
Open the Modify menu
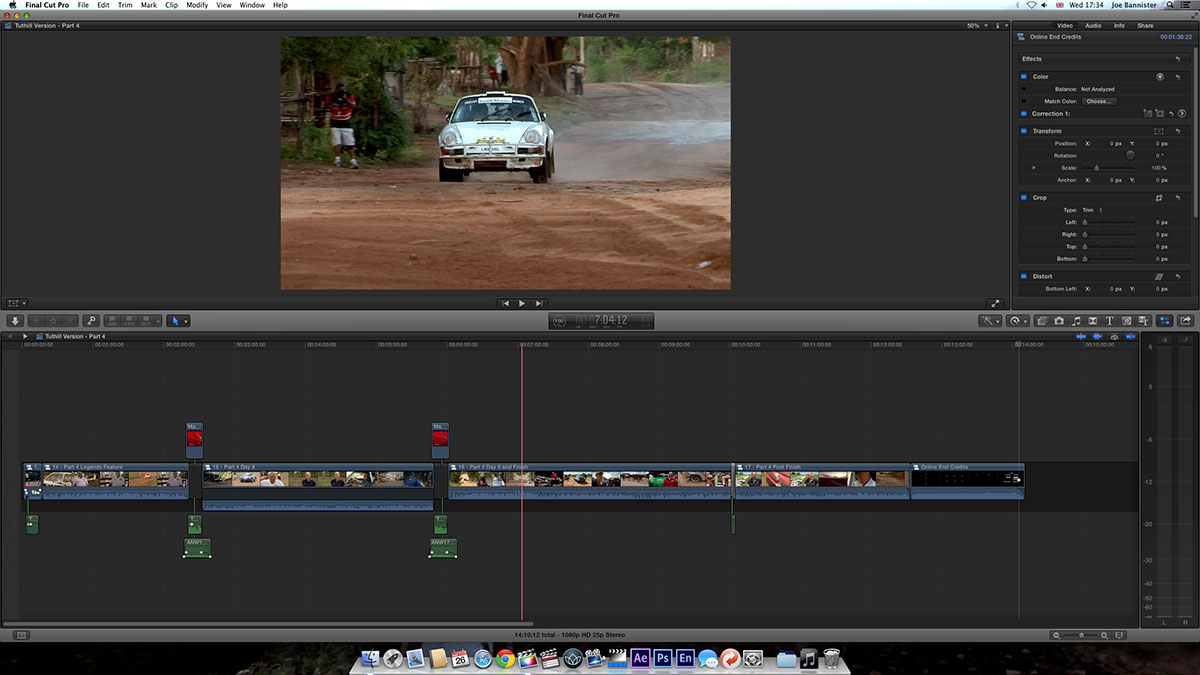(197, 5)
